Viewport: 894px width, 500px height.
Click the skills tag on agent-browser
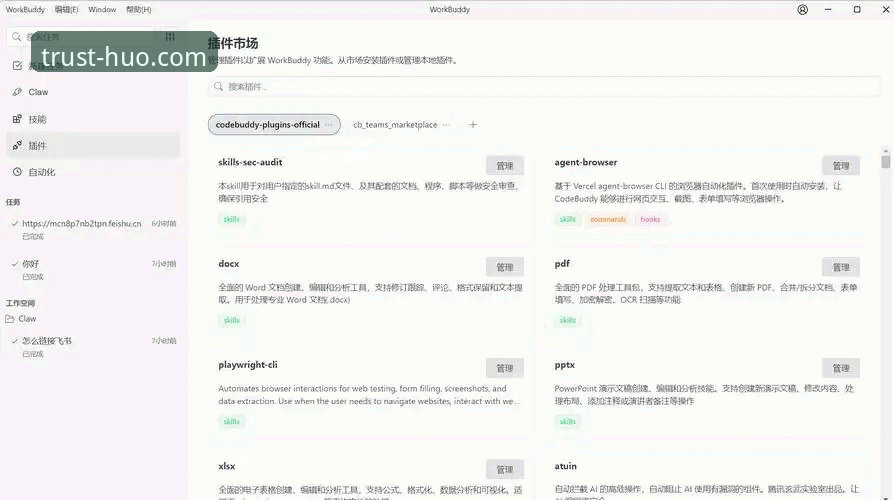[x=568, y=219]
